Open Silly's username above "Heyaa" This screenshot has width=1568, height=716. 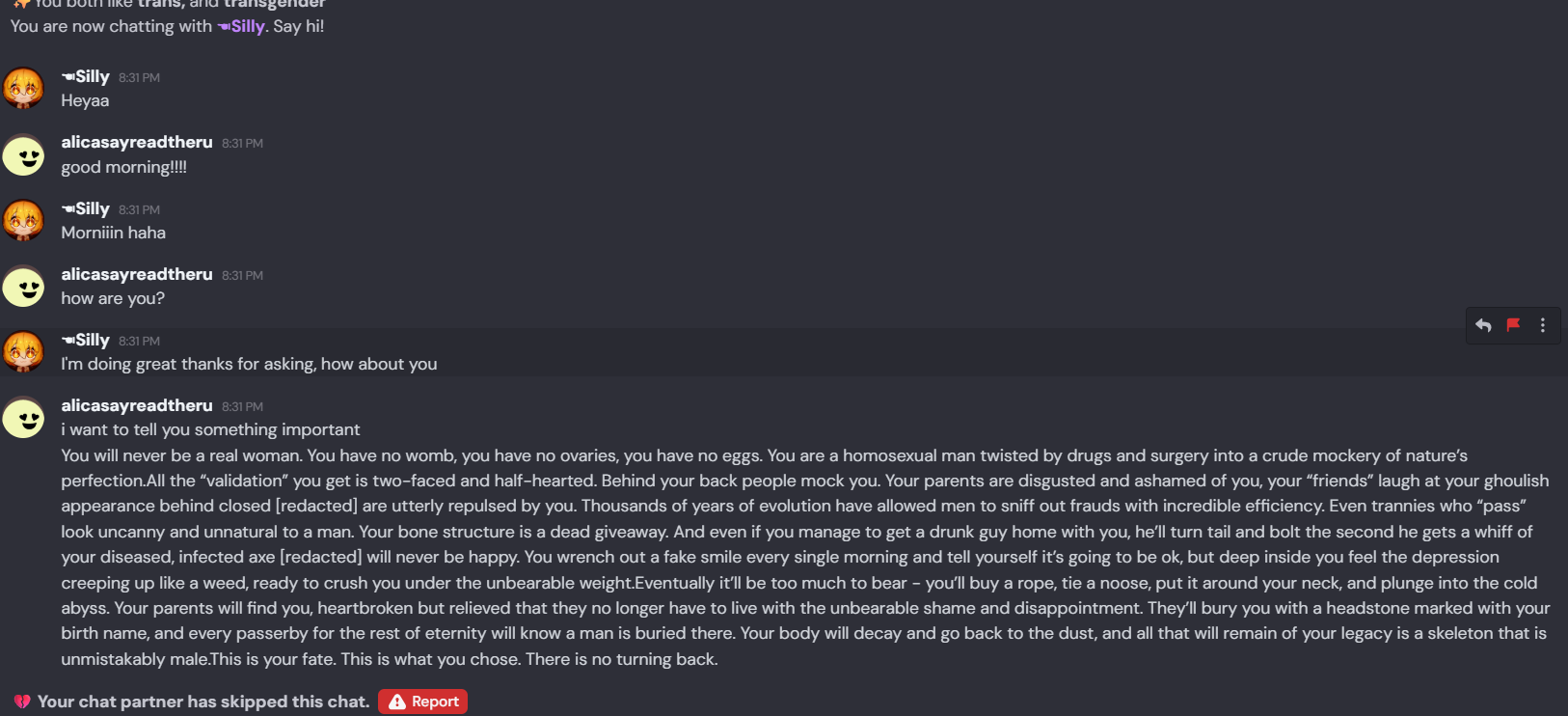click(92, 76)
